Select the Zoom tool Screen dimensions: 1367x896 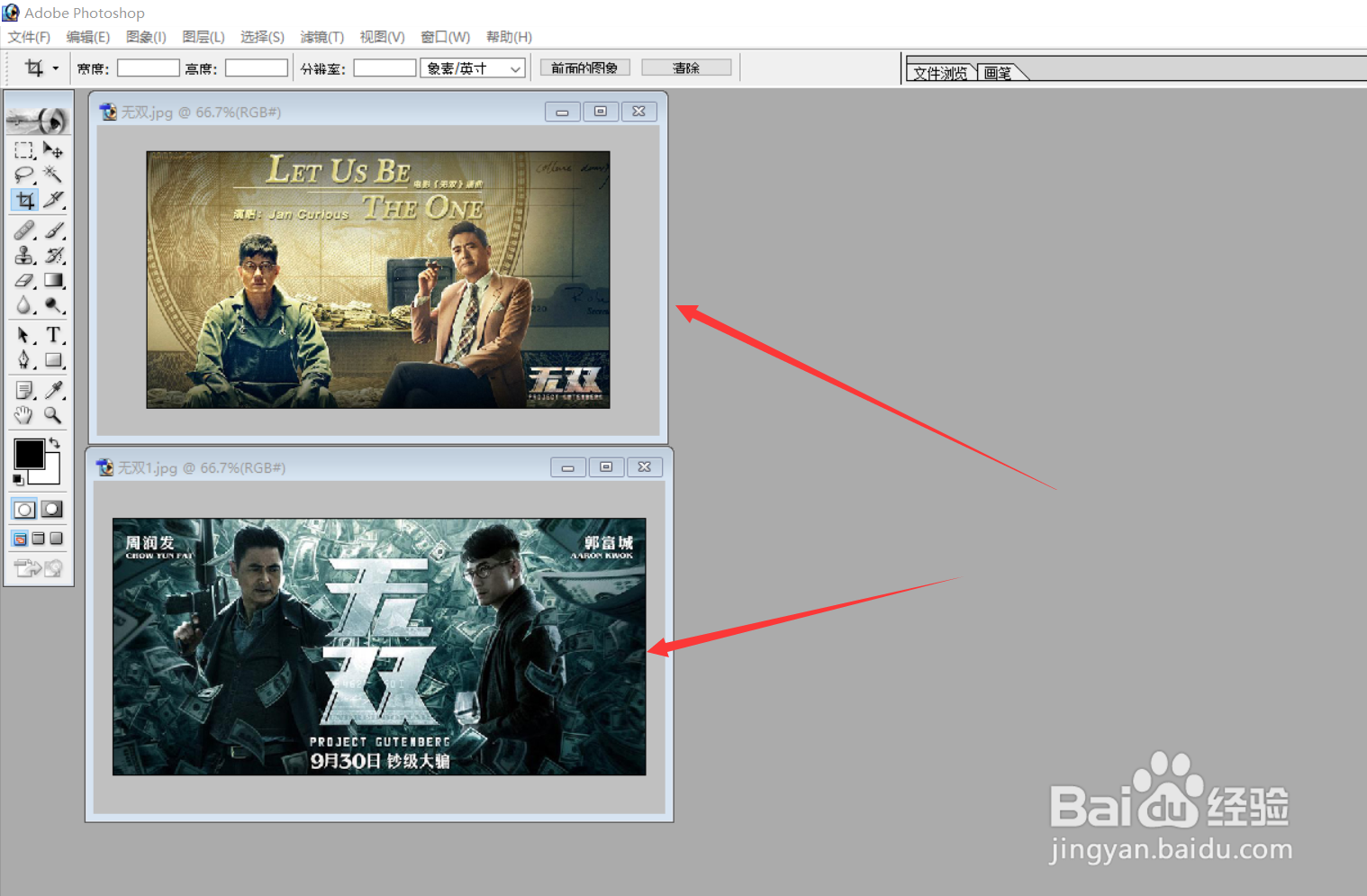click(x=53, y=415)
